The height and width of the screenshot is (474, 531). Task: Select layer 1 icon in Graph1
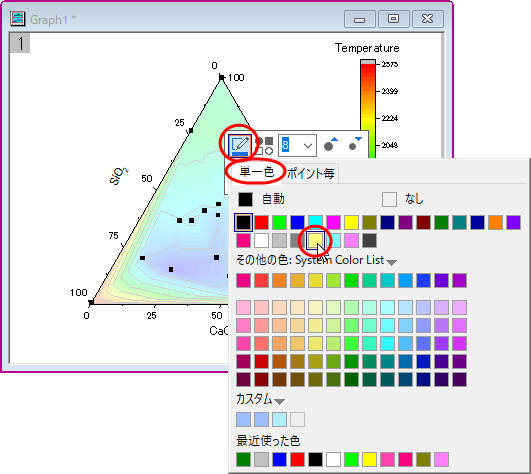20,43
